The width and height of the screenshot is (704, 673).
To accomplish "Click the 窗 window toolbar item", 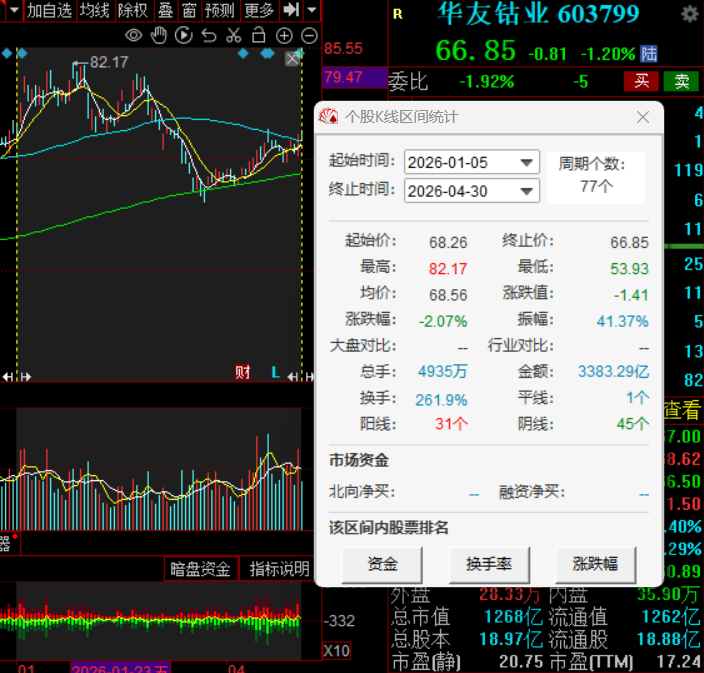I will [x=189, y=10].
